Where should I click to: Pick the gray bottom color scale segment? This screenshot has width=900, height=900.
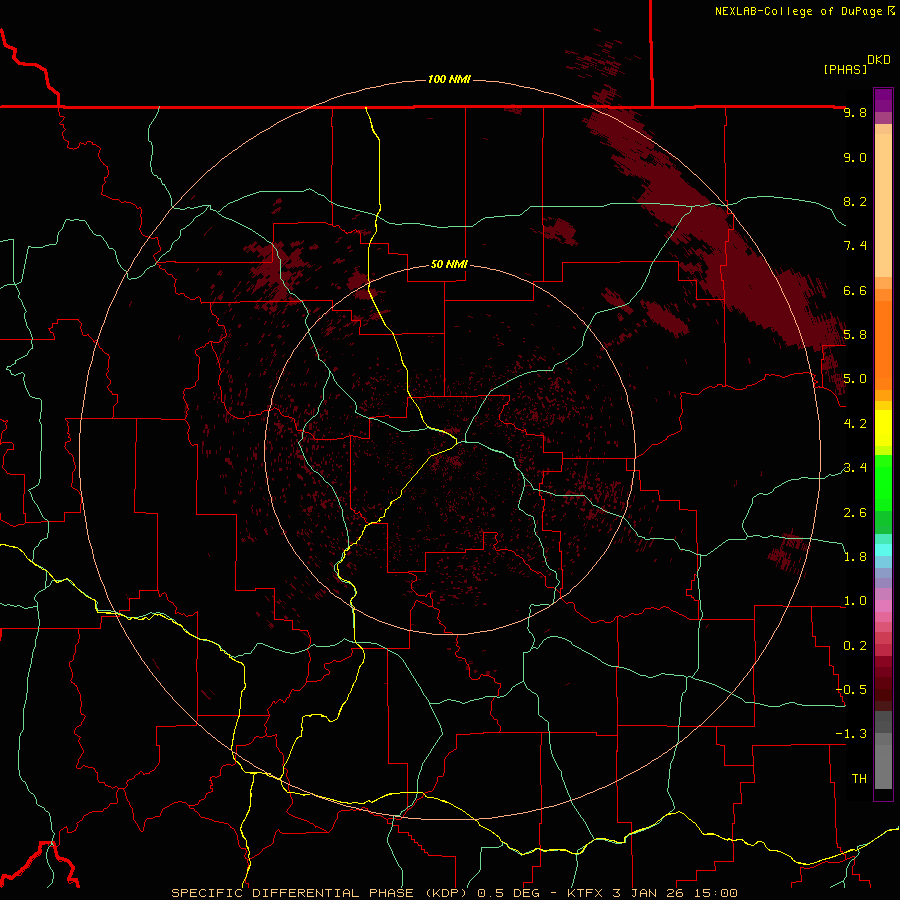pyautogui.click(x=883, y=766)
